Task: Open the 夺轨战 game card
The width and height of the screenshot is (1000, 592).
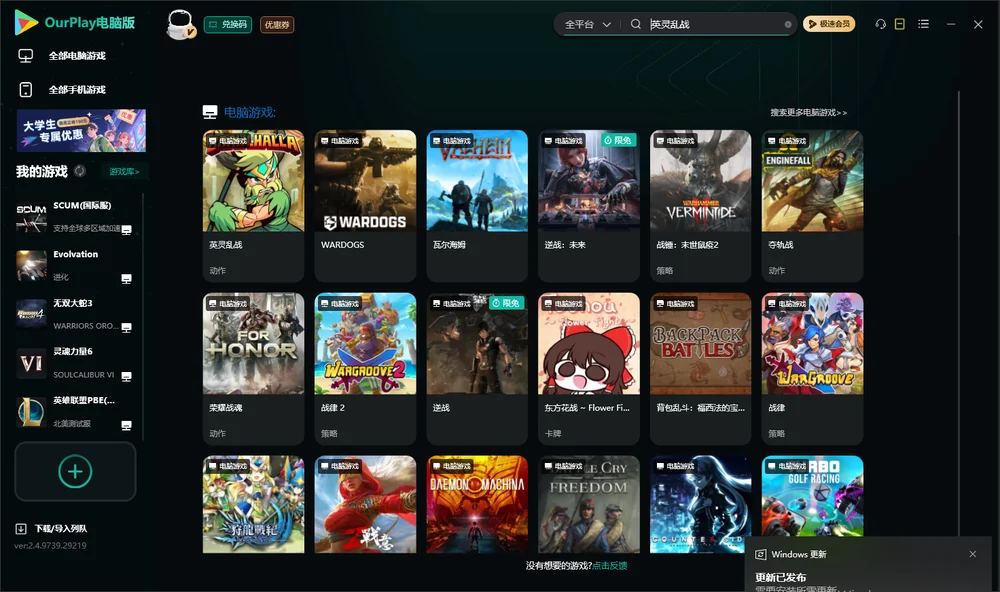Action: [x=812, y=206]
